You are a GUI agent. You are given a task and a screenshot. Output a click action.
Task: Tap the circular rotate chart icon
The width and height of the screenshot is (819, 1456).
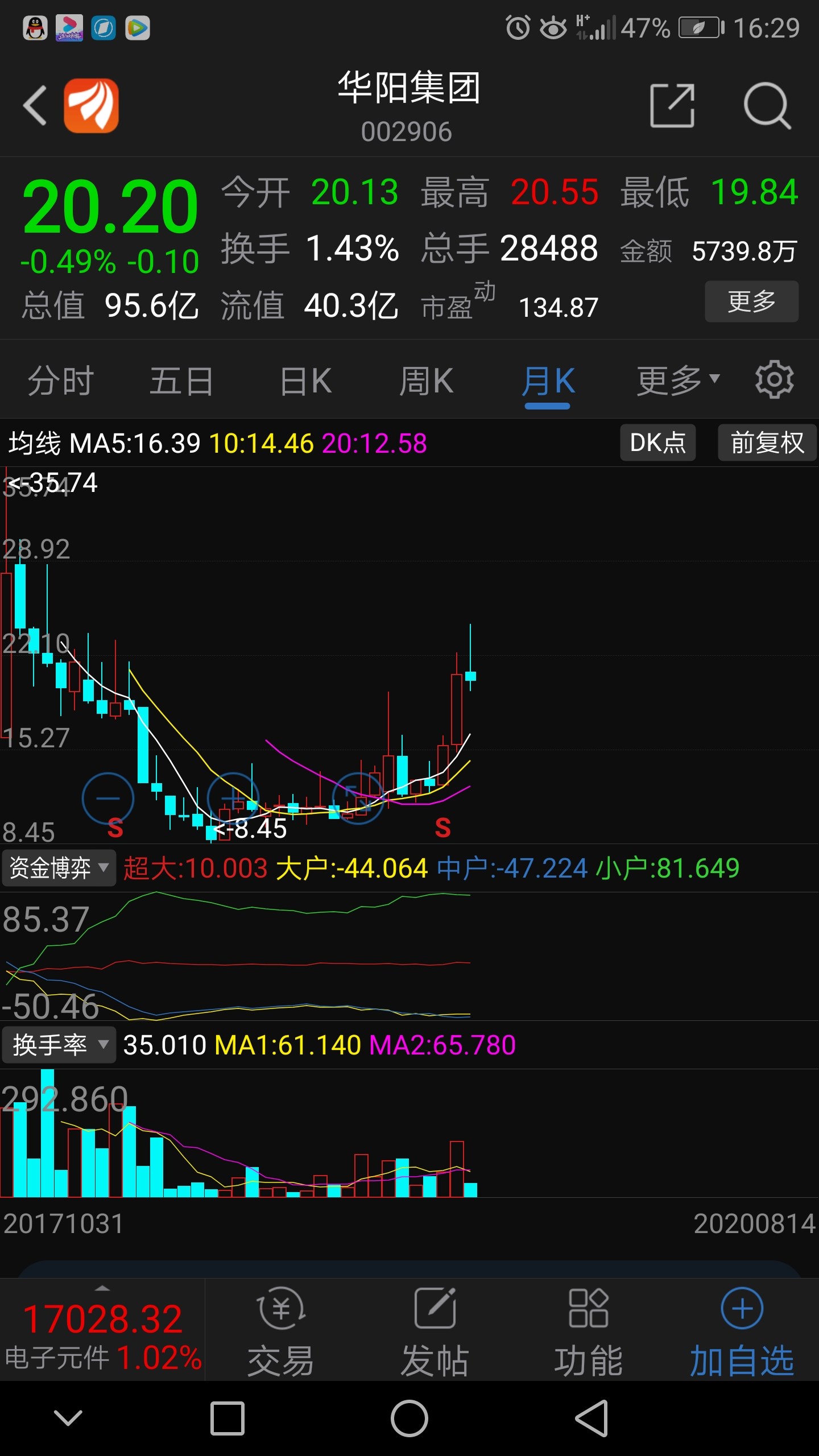358,799
